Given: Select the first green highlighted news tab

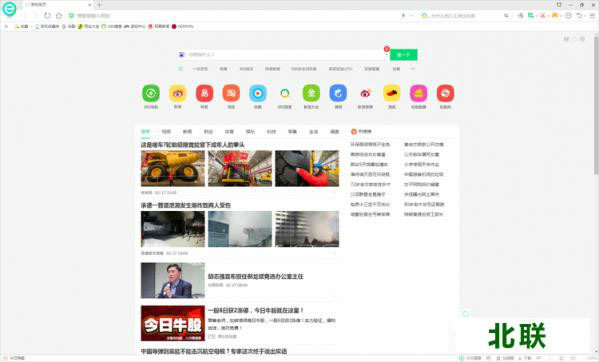Looking at the screenshot, I should click(145, 131).
